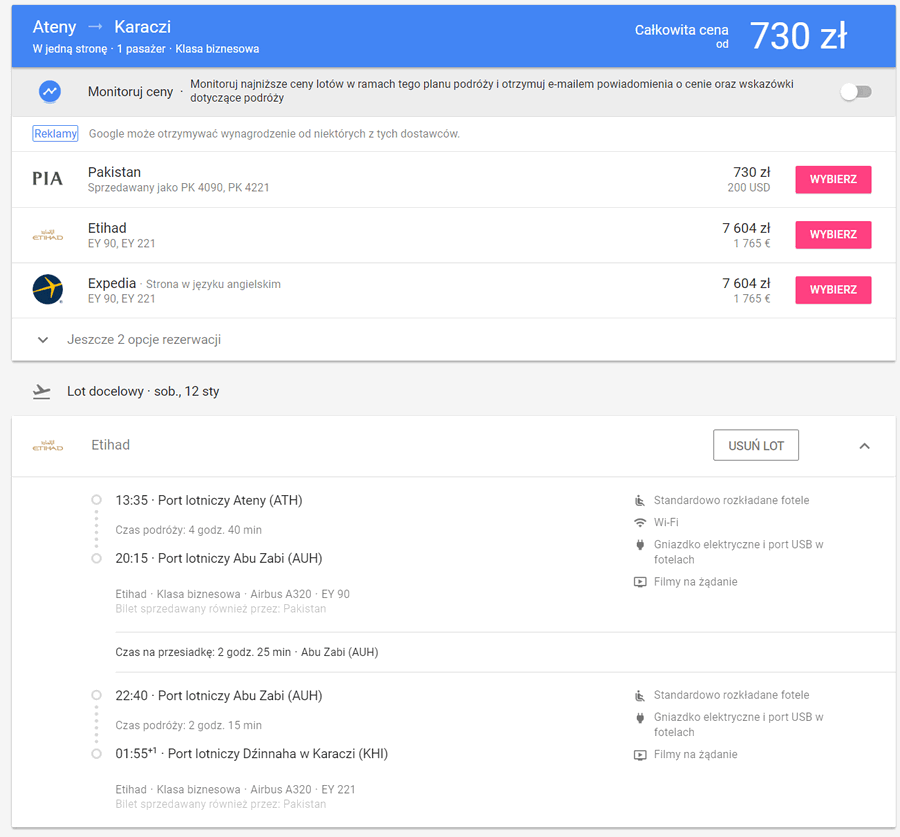
Task: Click 'Strona w języku angielskim' next to Expedia
Action: [x=213, y=284]
